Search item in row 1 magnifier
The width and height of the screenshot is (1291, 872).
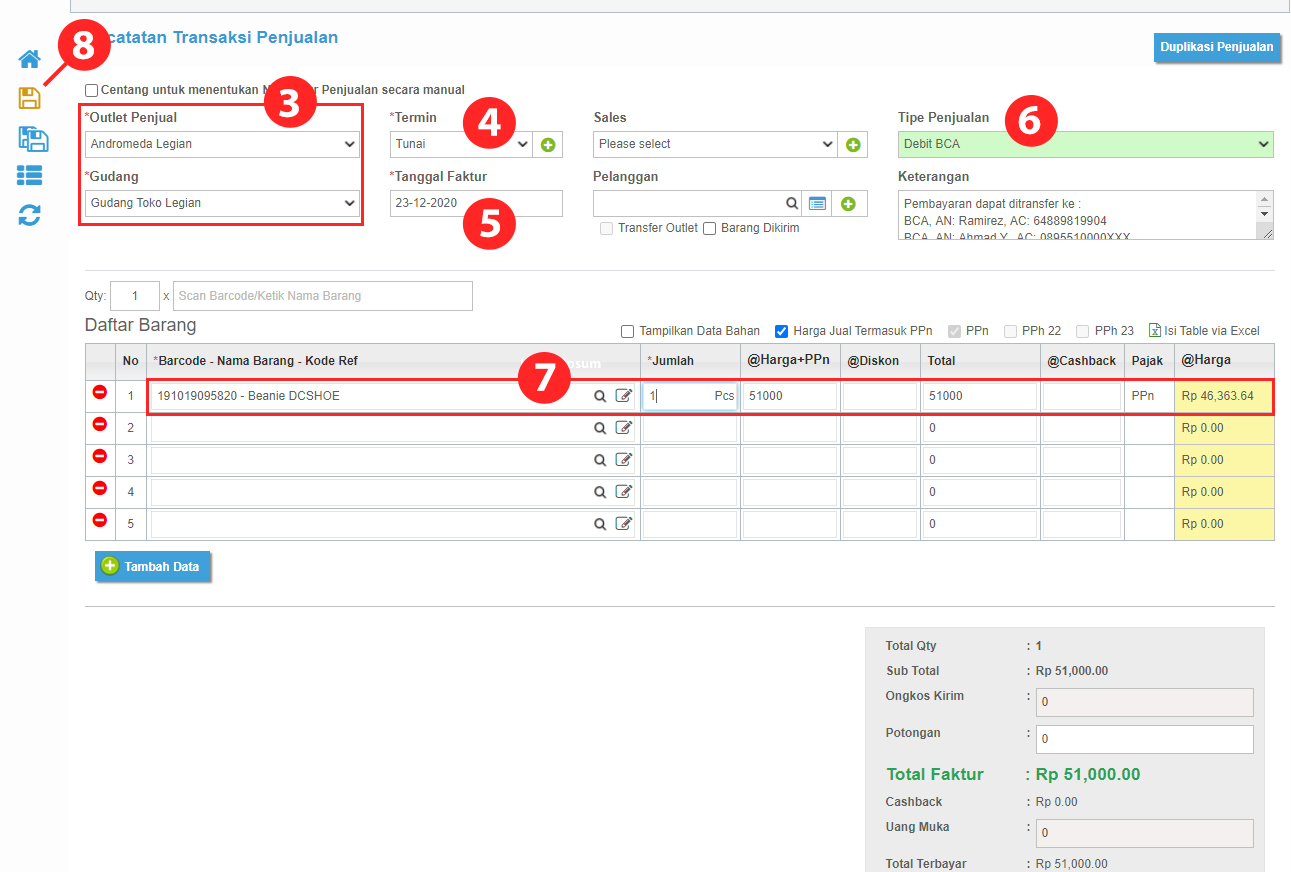[x=600, y=396]
